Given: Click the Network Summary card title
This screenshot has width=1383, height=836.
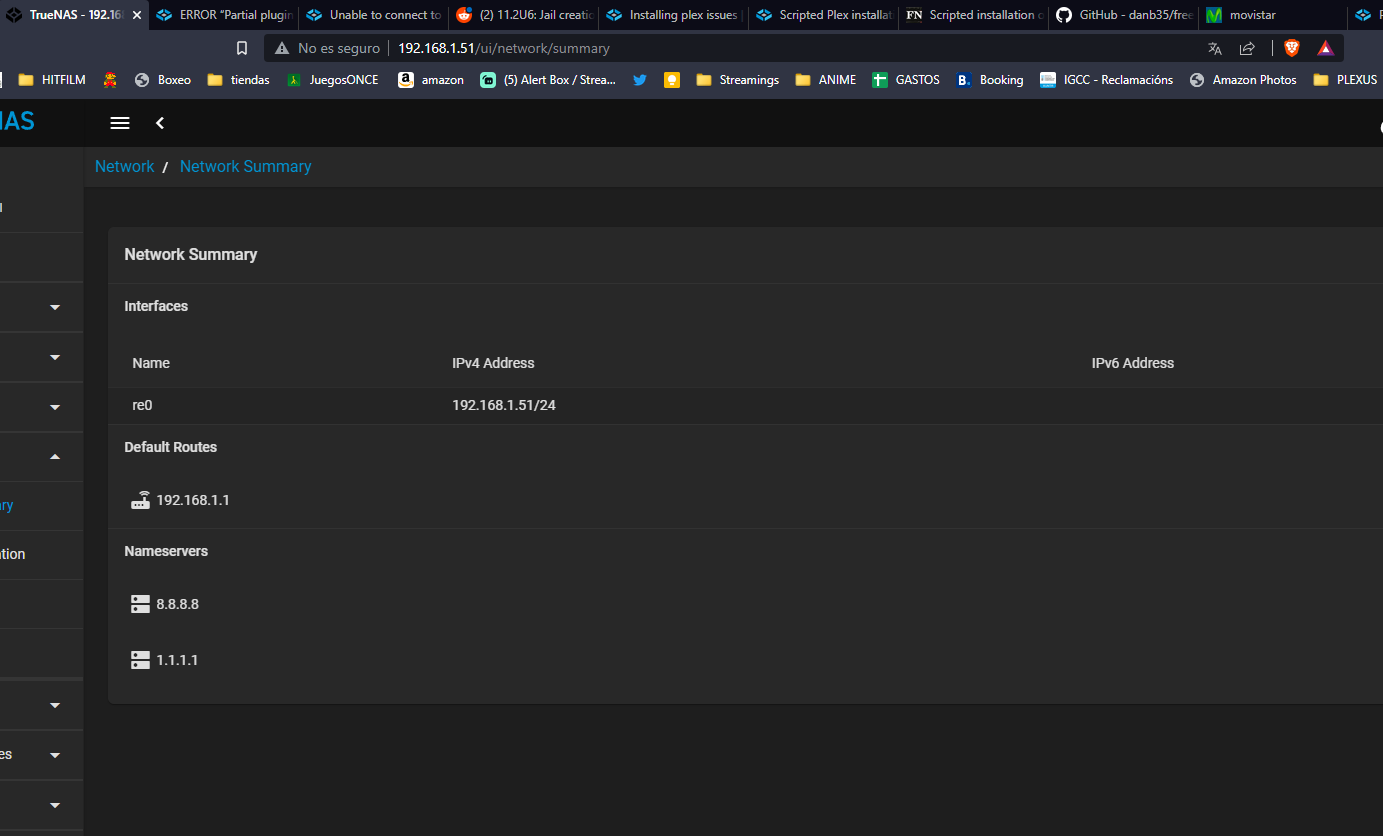Looking at the screenshot, I should tap(191, 255).
